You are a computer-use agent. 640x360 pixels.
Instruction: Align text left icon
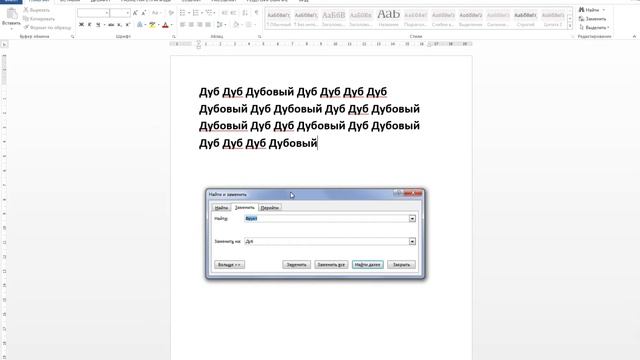click(182, 25)
